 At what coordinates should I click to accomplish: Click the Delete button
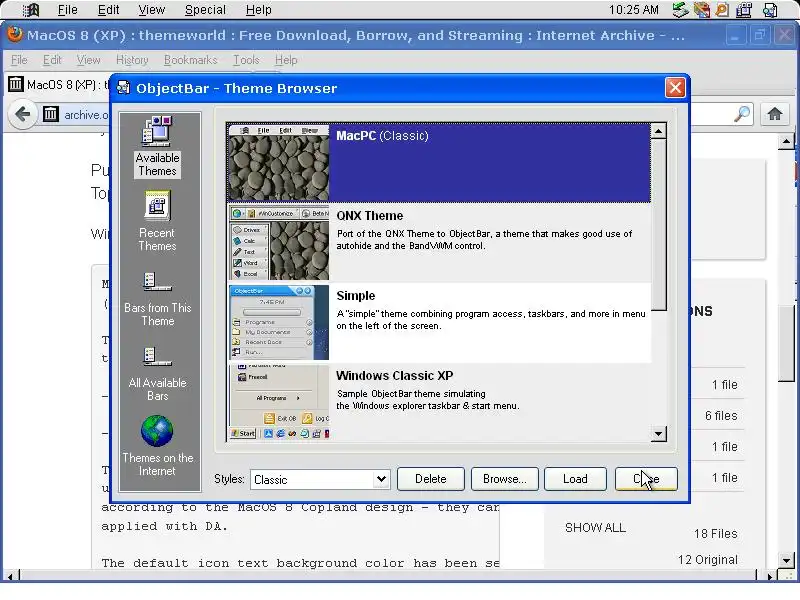(x=431, y=479)
